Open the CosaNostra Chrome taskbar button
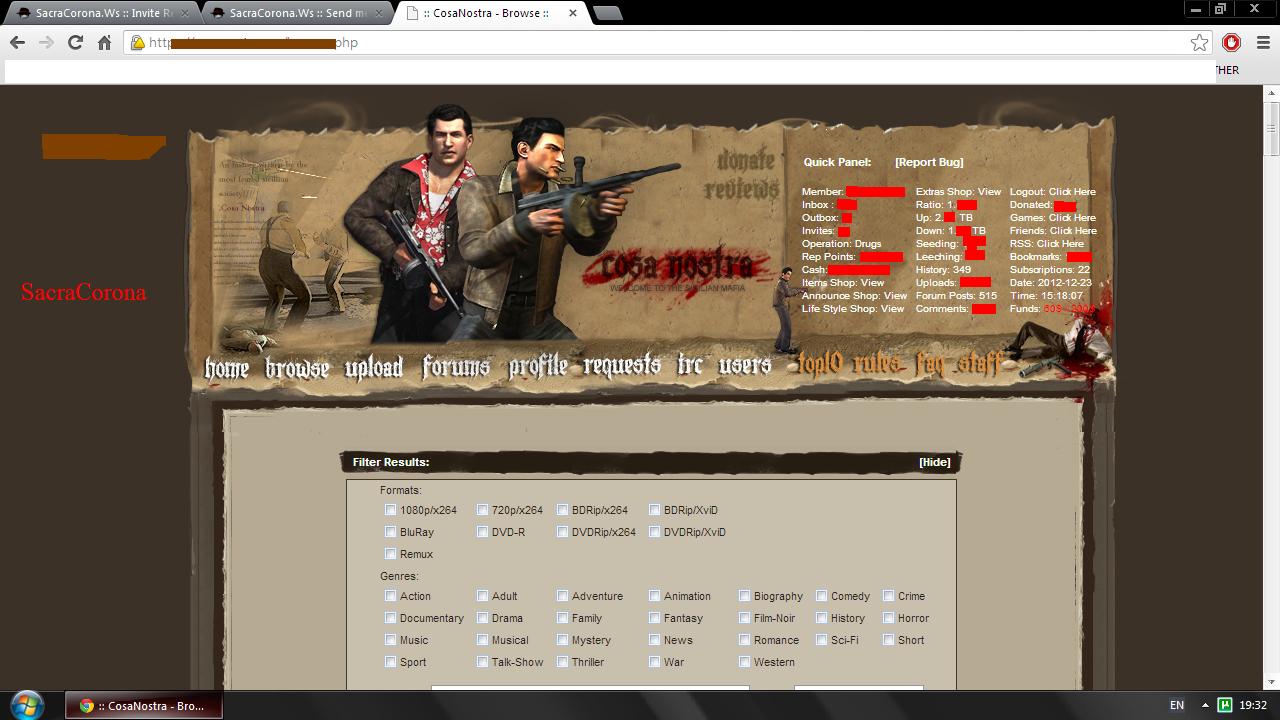 [x=144, y=705]
